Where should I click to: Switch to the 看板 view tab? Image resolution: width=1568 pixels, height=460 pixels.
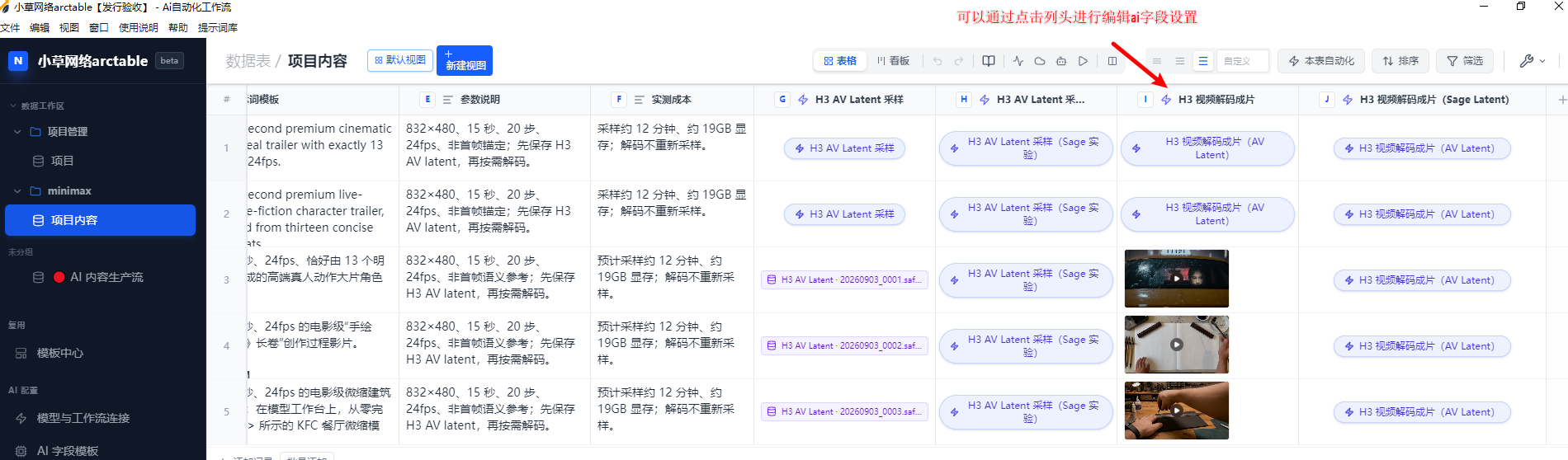pos(893,61)
